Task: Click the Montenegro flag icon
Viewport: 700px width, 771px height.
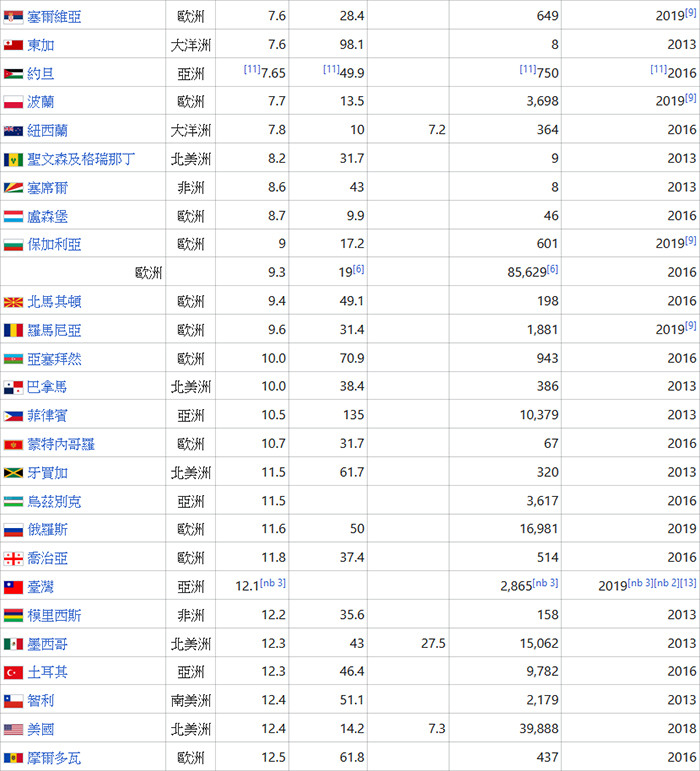Action: tap(13, 445)
